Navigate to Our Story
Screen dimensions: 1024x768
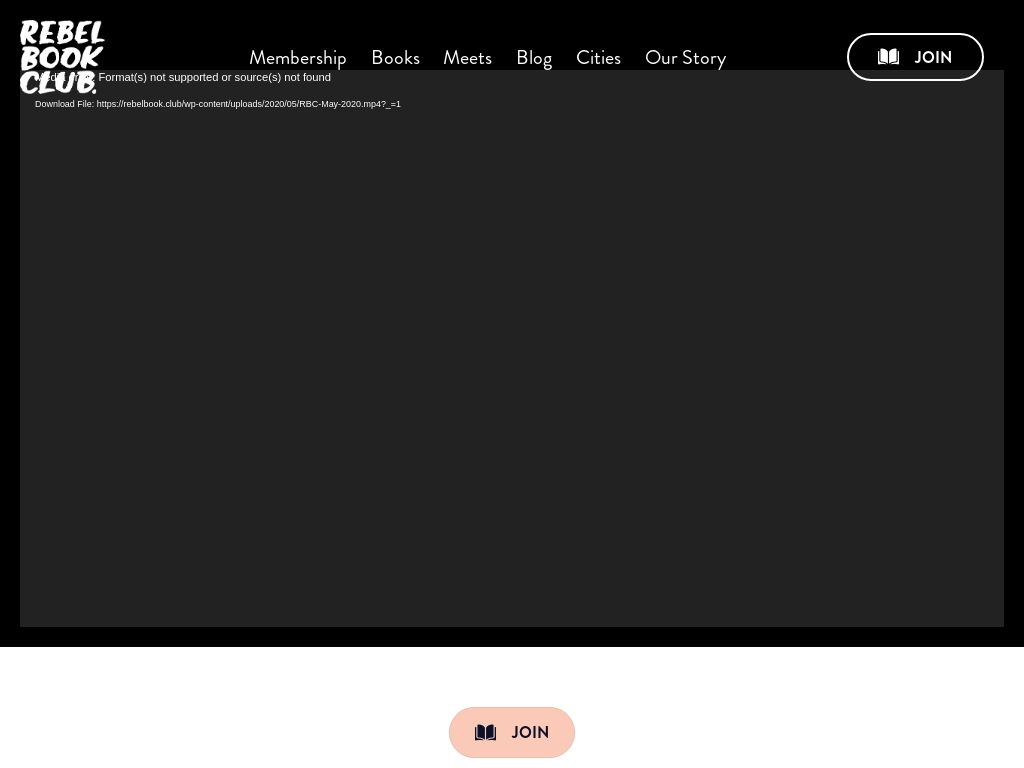tap(686, 57)
